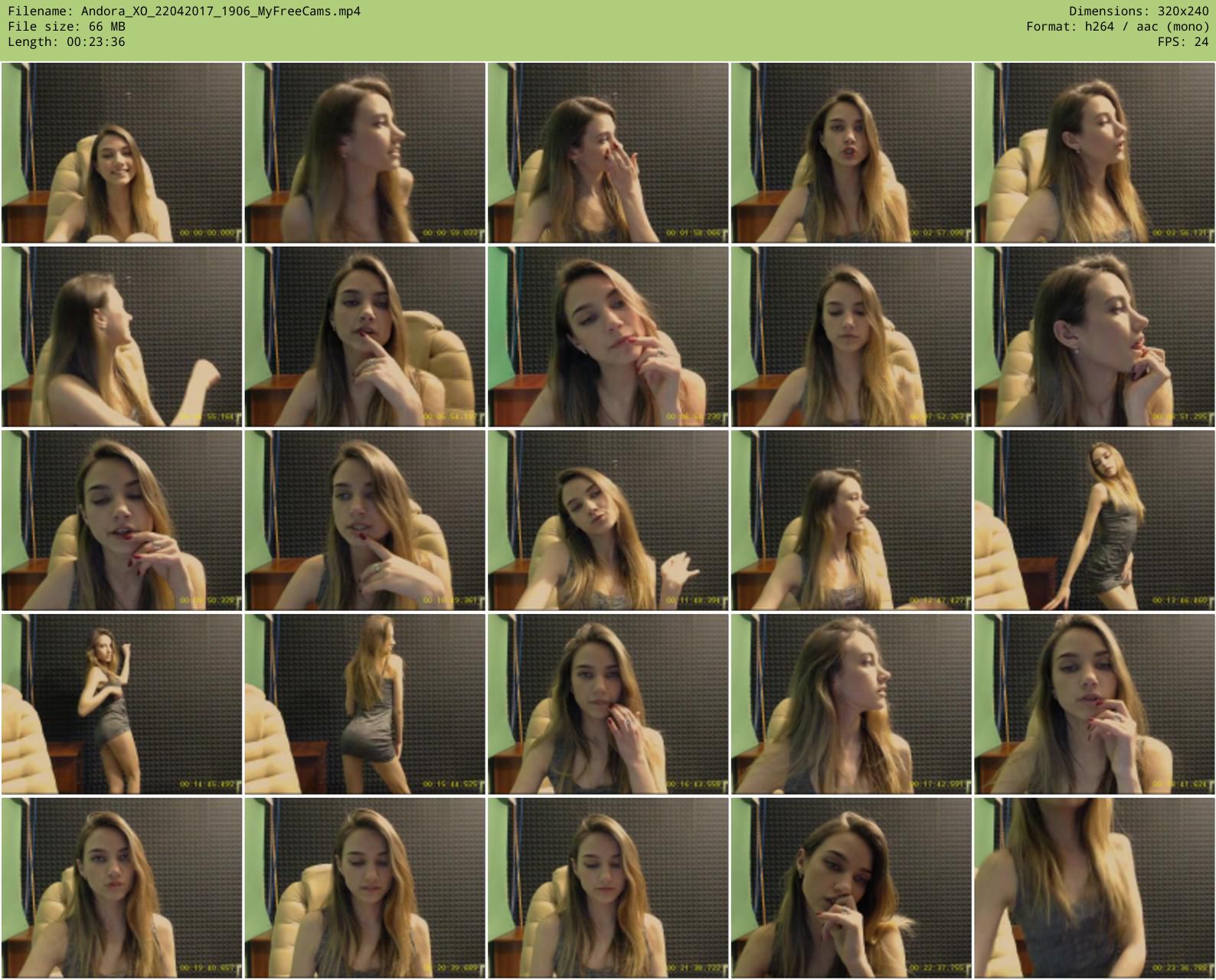Choose the frame stamped 00:14:45
1216x980 pixels.
coord(122,704)
